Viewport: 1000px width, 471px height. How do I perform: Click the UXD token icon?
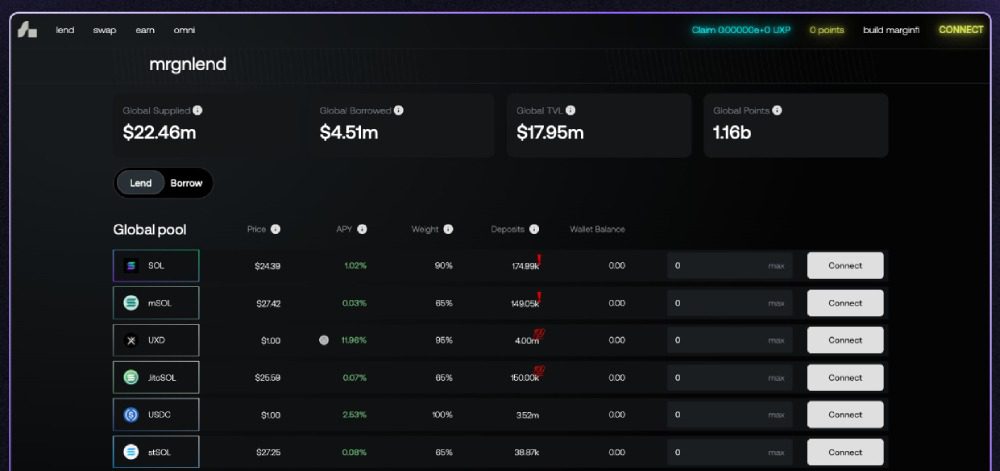coord(130,340)
